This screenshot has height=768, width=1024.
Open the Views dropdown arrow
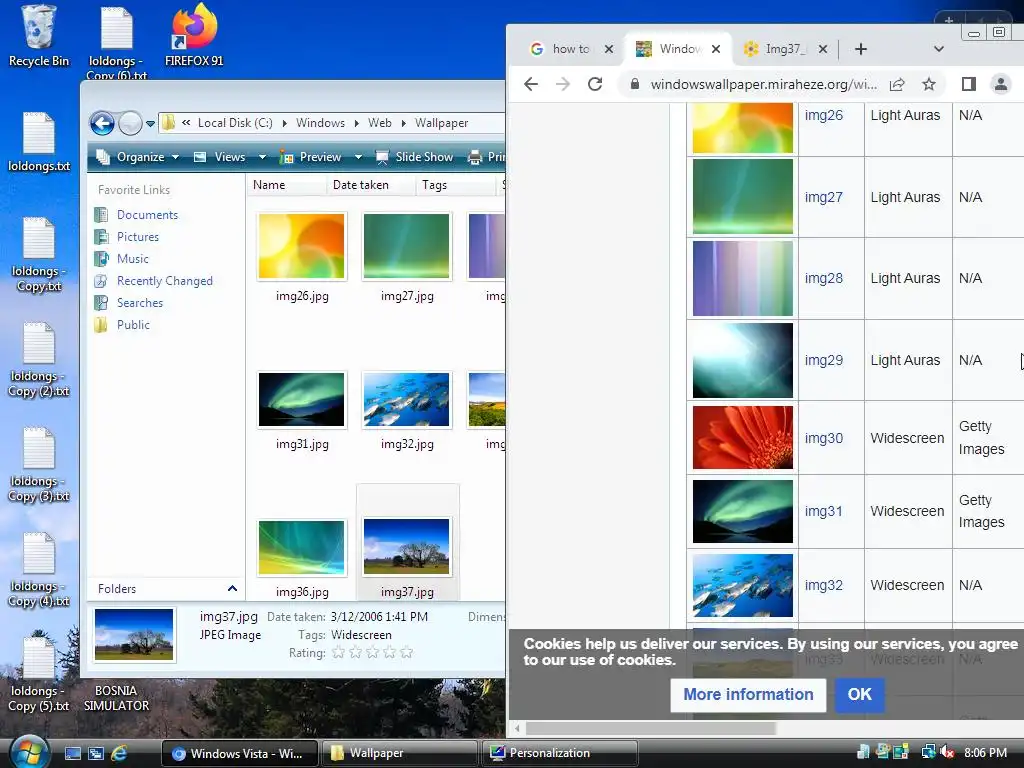262,157
